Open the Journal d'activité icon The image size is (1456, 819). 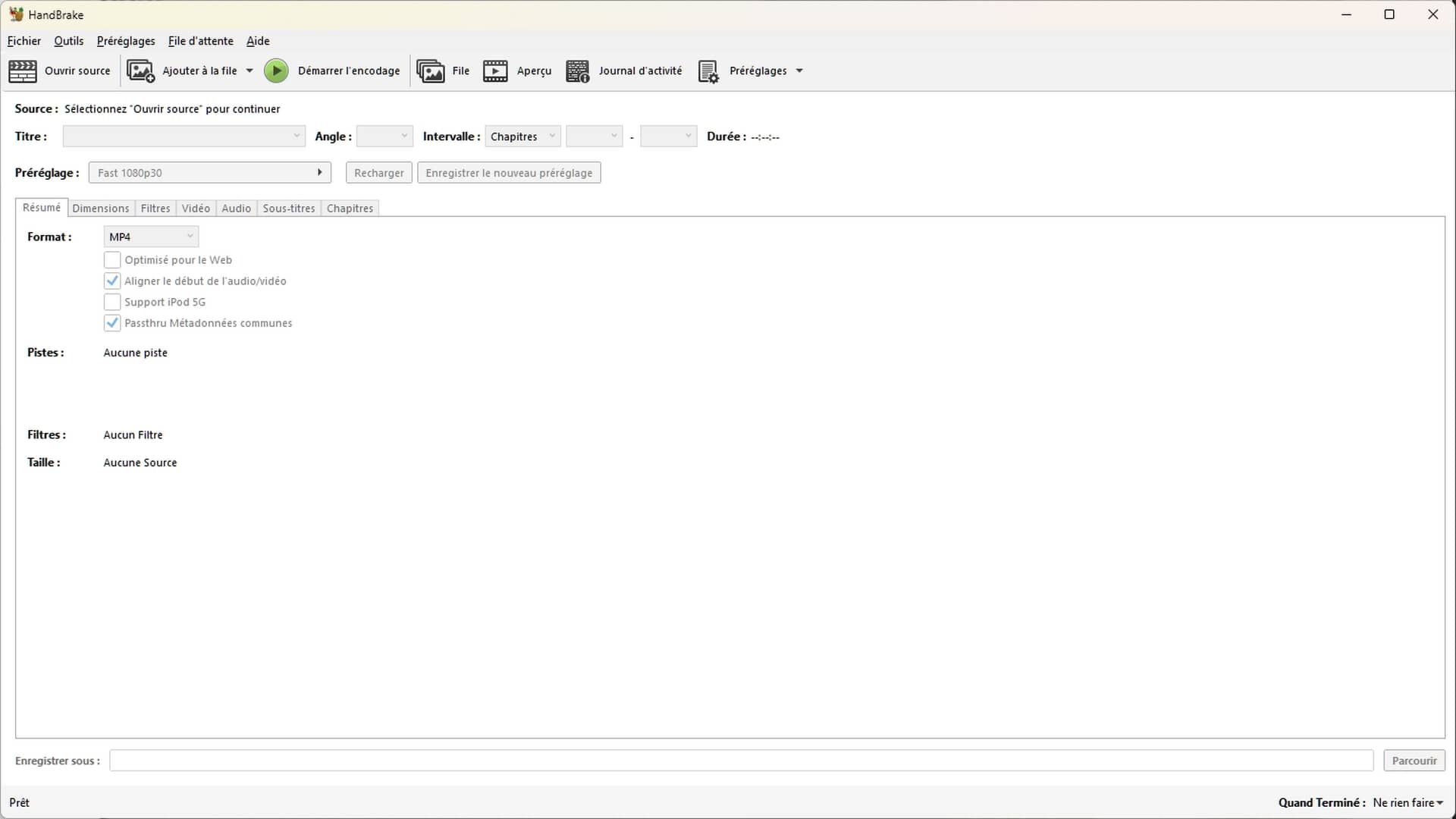click(578, 71)
